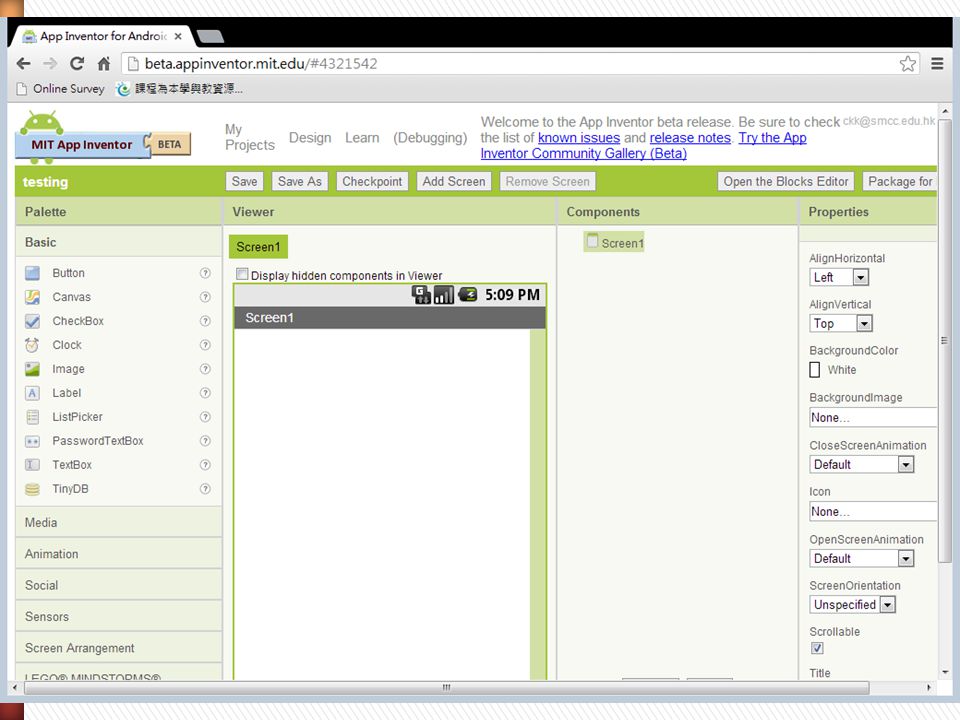The width and height of the screenshot is (960, 720).
Task: Open help for TinyDB component
Action: point(205,489)
